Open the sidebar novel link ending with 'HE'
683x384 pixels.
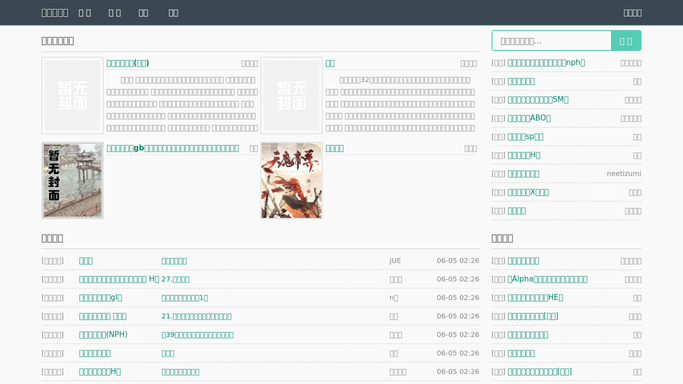pyautogui.click(x=535, y=298)
